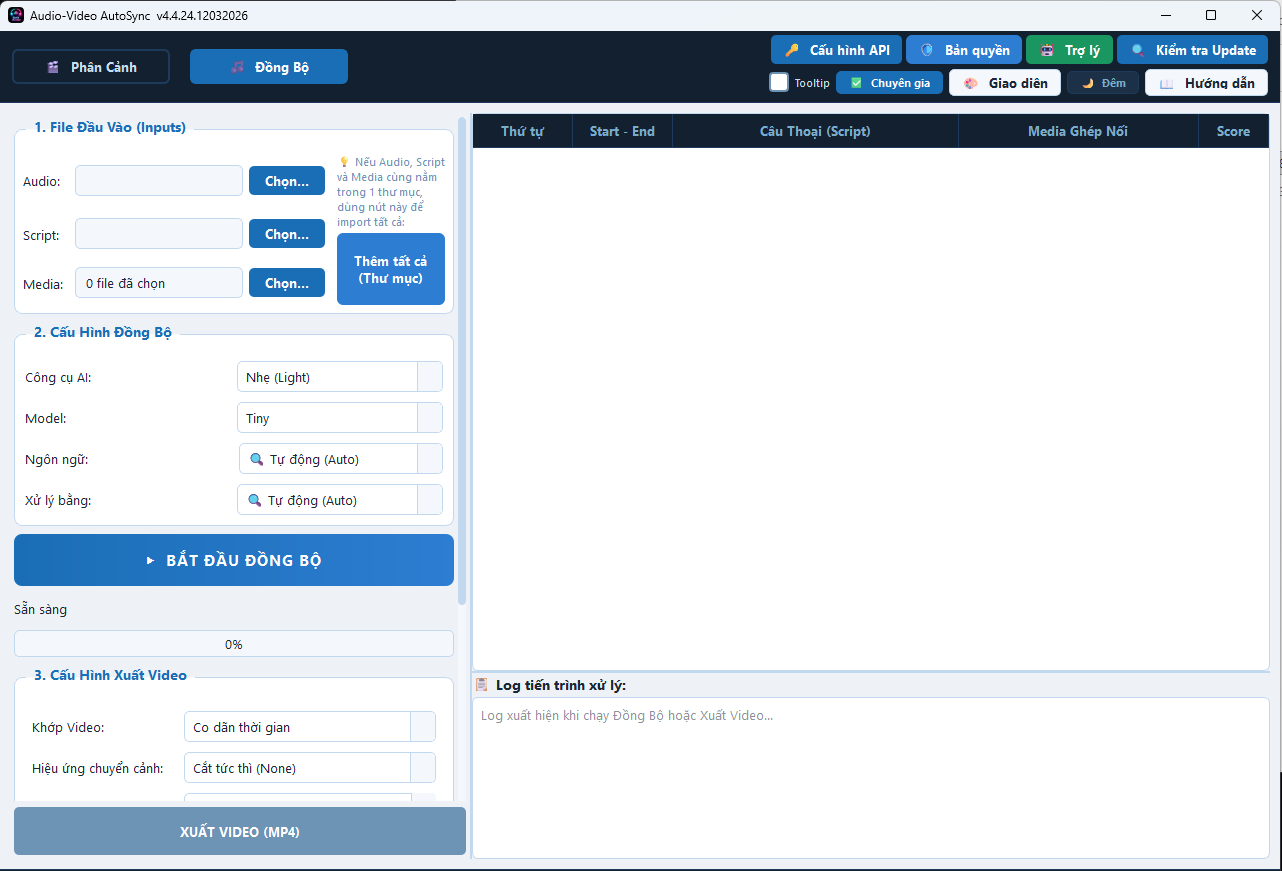Image resolution: width=1282 pixels, height=871 pixels.
Task: Click the palette icon on Giao diện
Action: pos(971,83)
